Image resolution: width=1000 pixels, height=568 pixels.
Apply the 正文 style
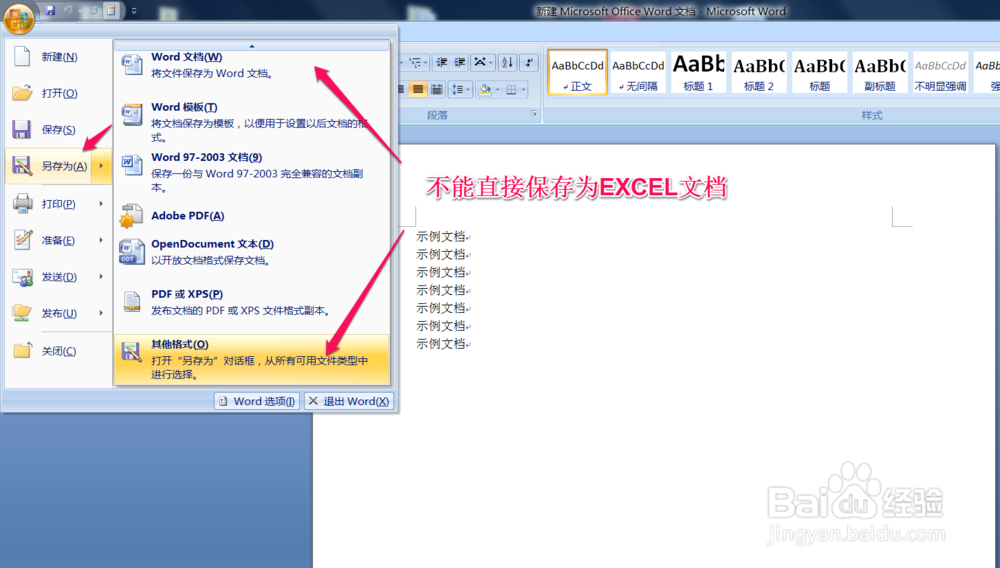(577, 73)
